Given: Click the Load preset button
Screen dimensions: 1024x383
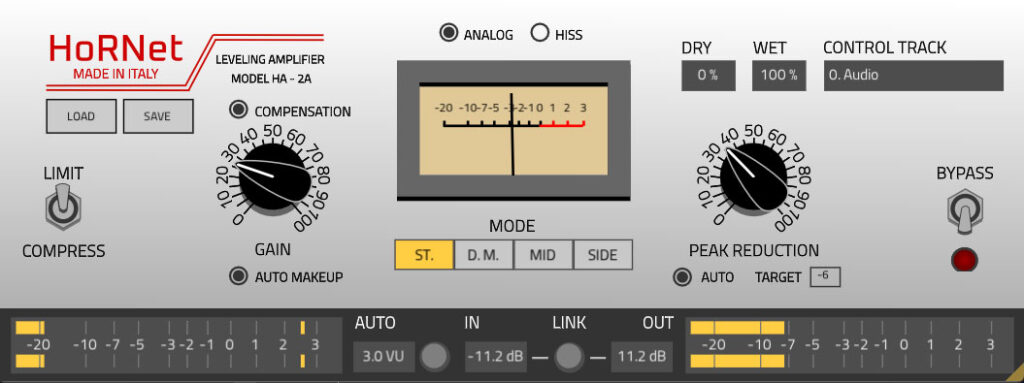Looking at the screenshot, I should 81,116.
